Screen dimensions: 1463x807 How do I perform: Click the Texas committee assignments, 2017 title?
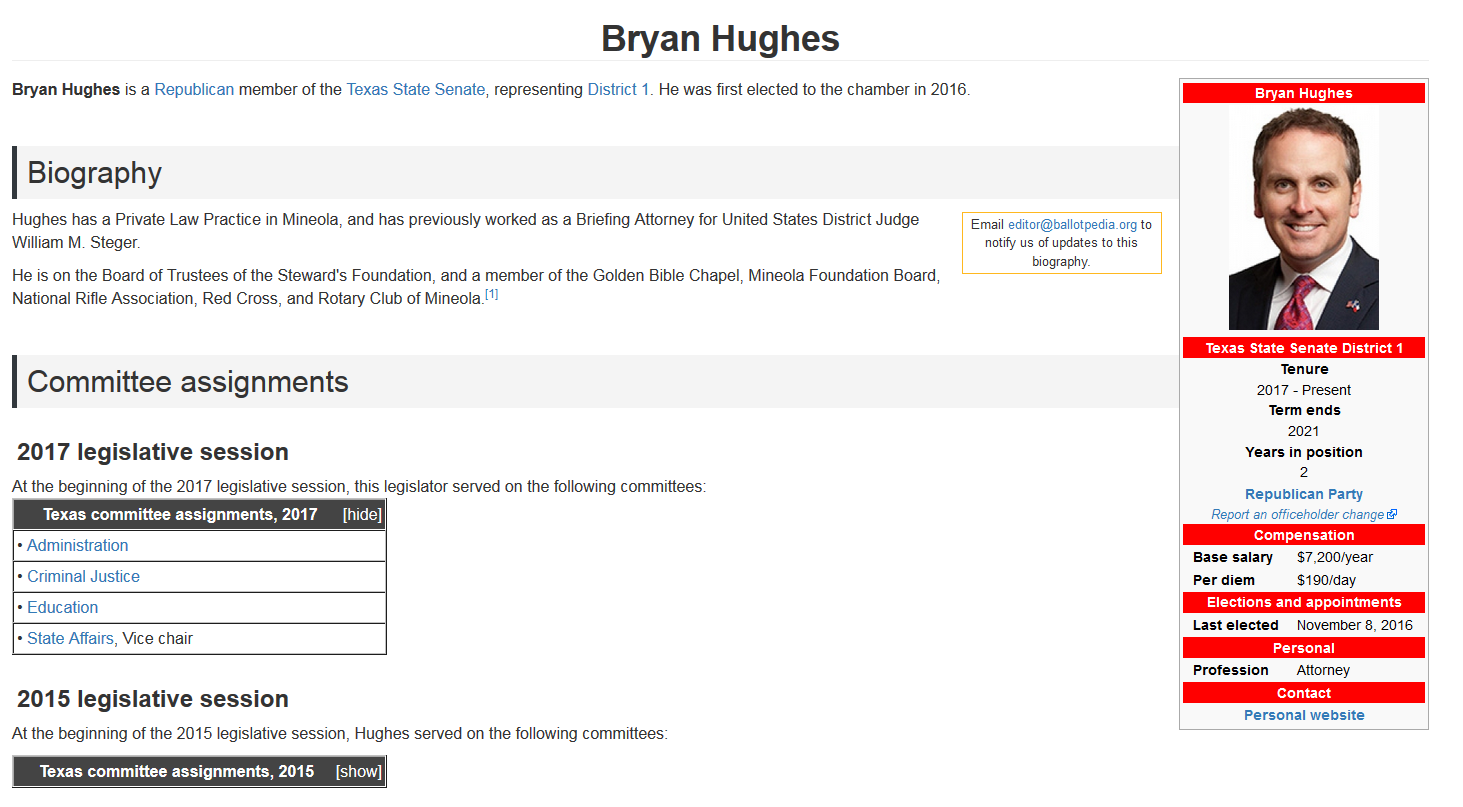tap(180, 515)
